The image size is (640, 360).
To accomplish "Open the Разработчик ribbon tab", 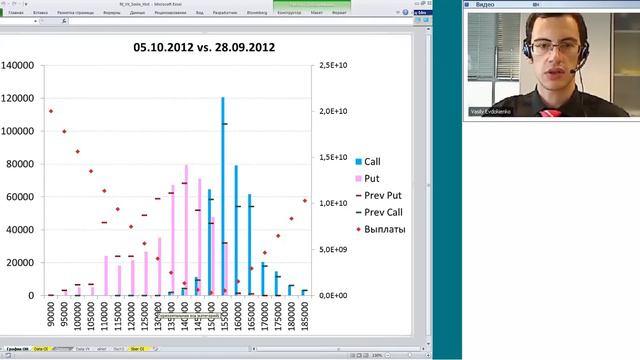I will click(x=225, y=13).
